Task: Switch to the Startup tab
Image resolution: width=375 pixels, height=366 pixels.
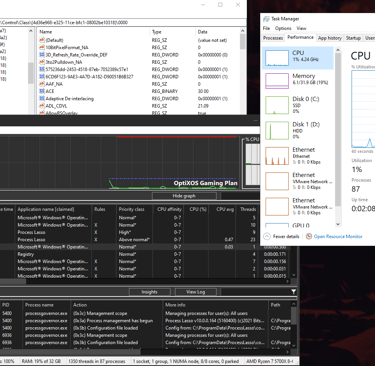Action: pos(353,38)
